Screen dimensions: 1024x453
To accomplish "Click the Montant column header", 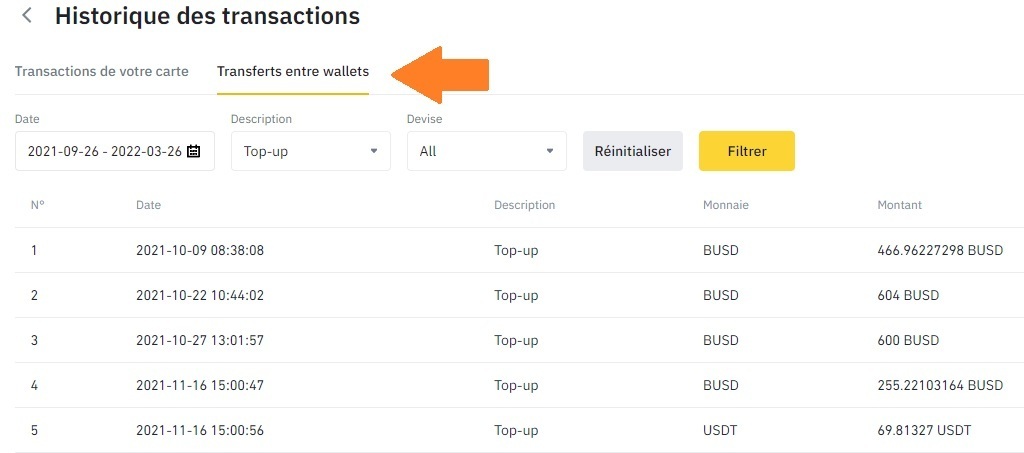I will (899, 205).
